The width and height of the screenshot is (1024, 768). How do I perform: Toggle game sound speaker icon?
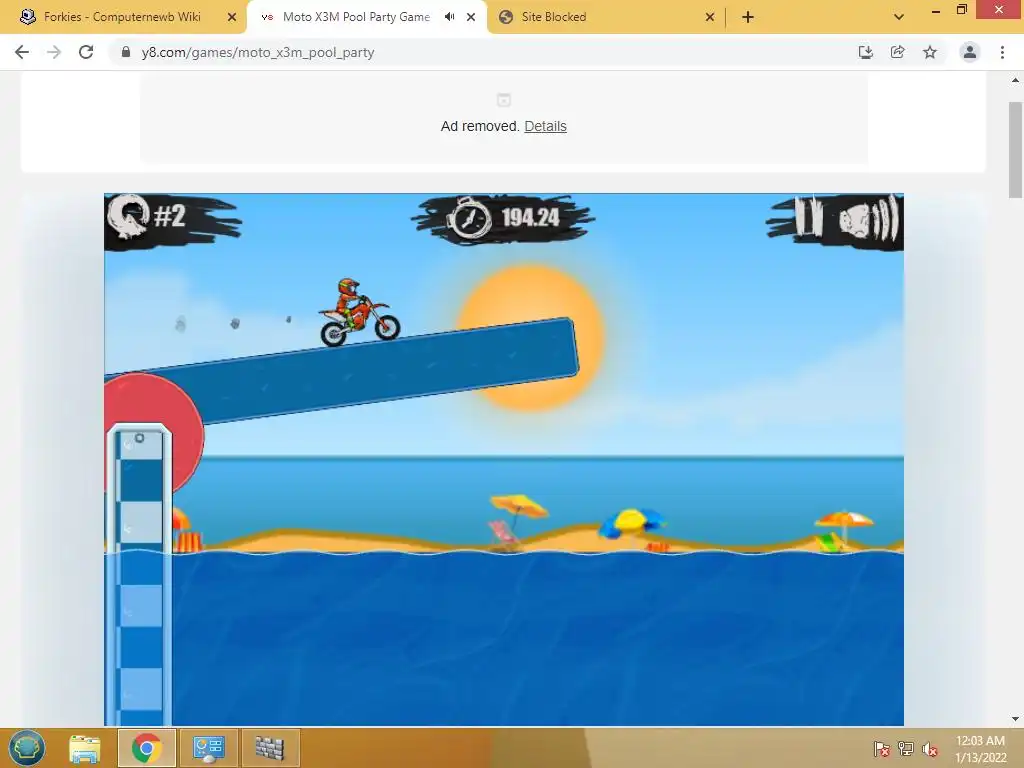(869, 219)
